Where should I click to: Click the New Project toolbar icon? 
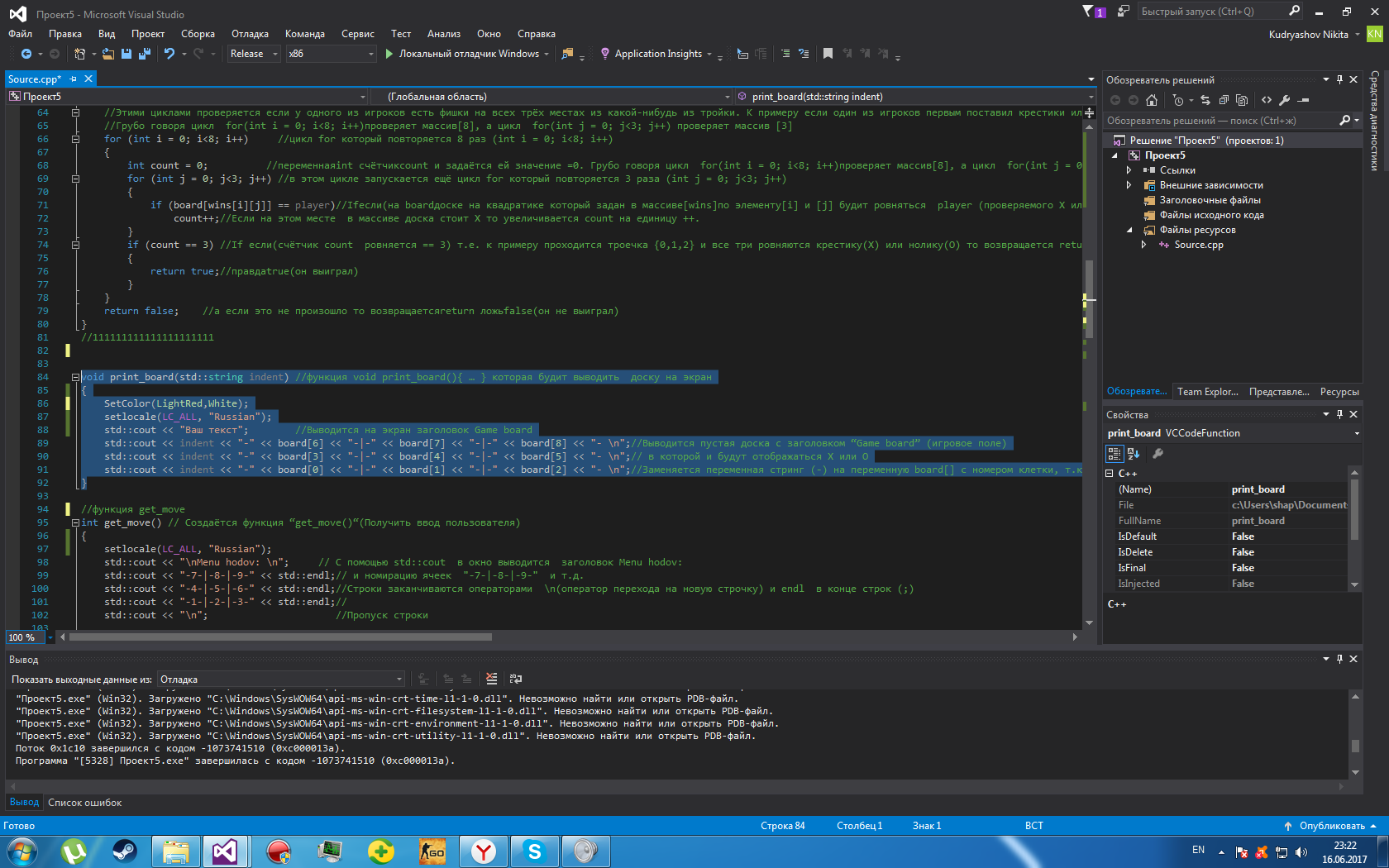click(x=79, y=54)
